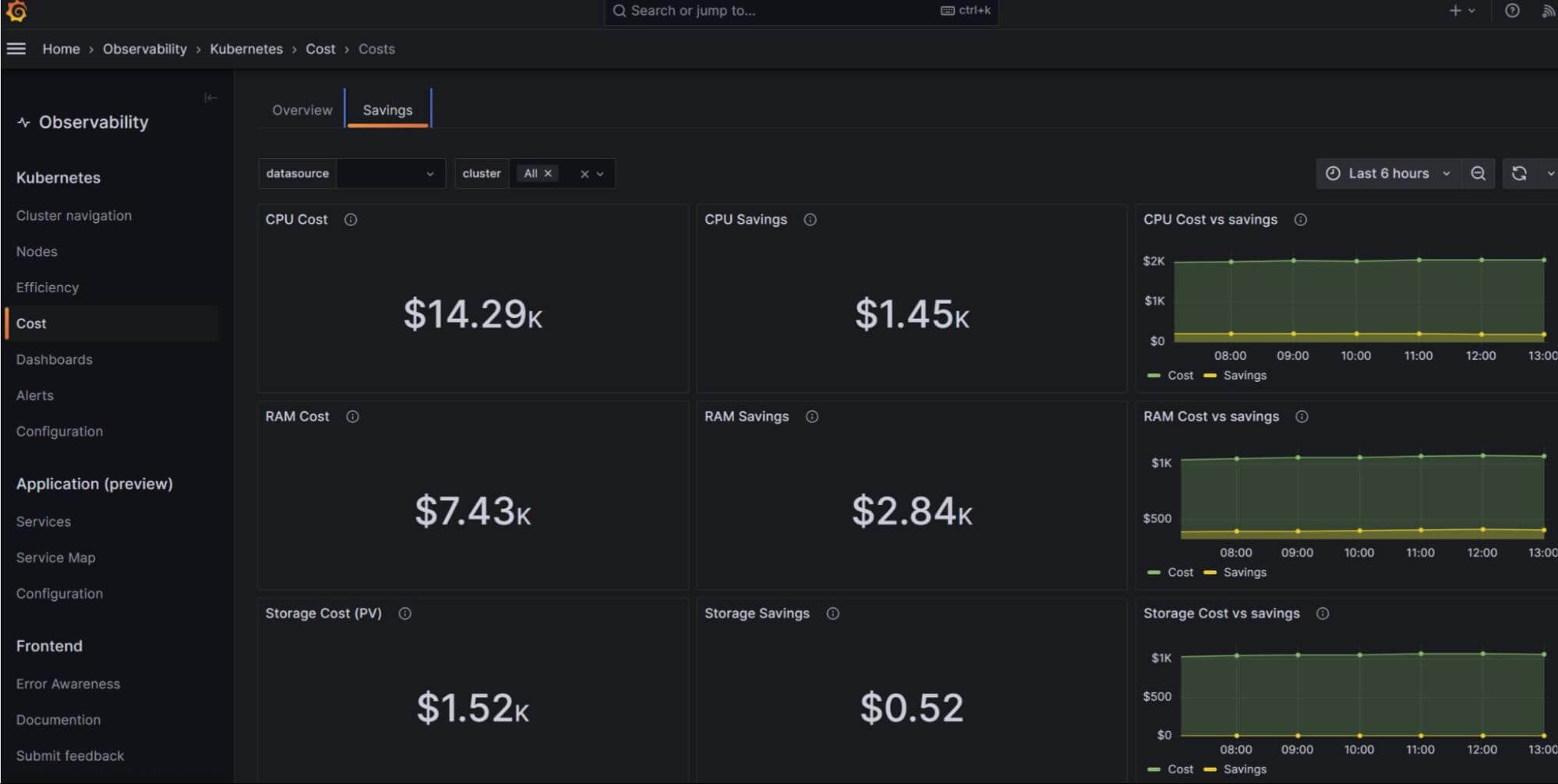Screen dimensions: 1558x784
Task: Collapse the Observability sidebar with the arrow icon
Action: click(x=209, y=98)
